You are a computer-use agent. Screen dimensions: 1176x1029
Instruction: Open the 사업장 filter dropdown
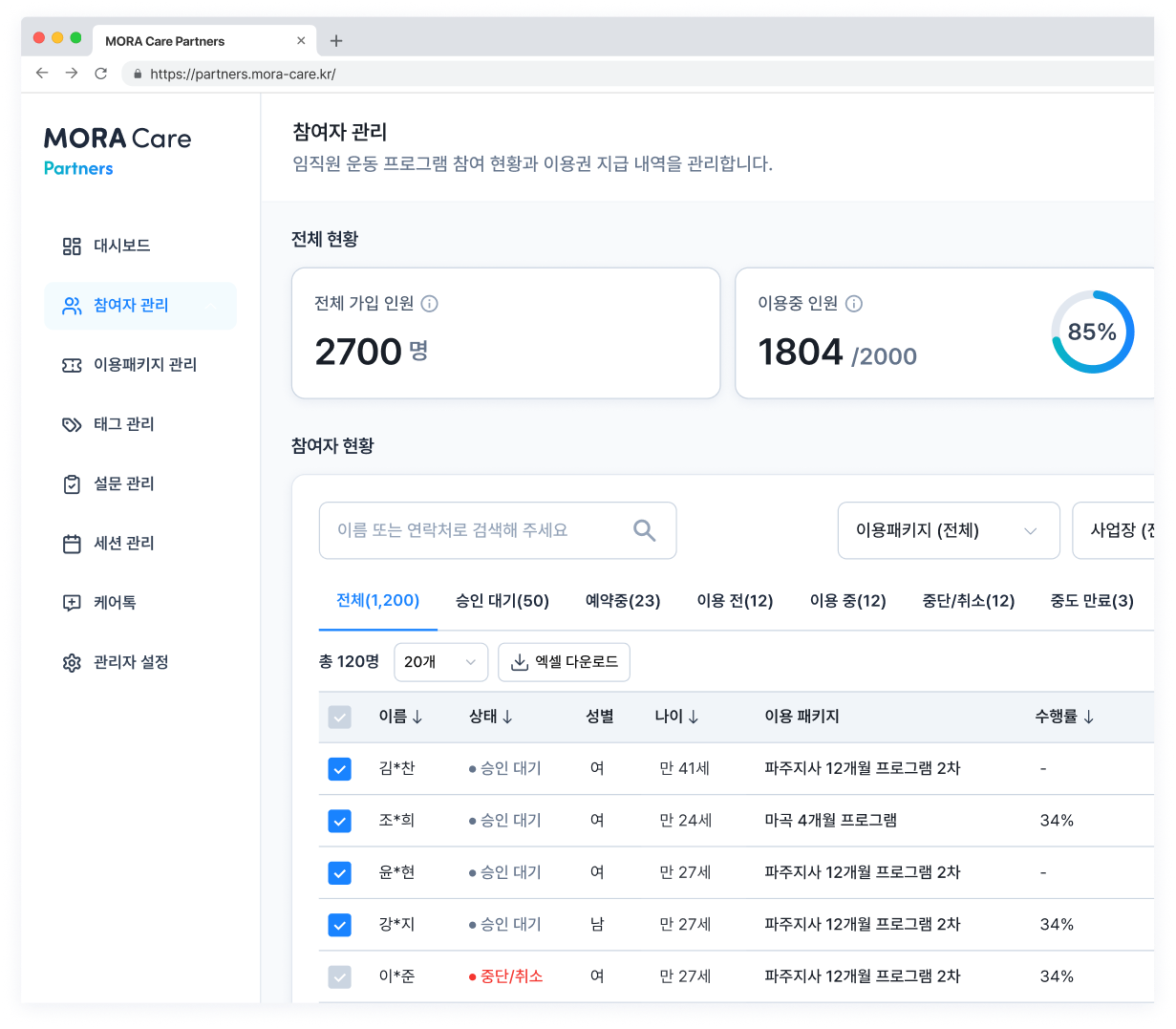1114,530
